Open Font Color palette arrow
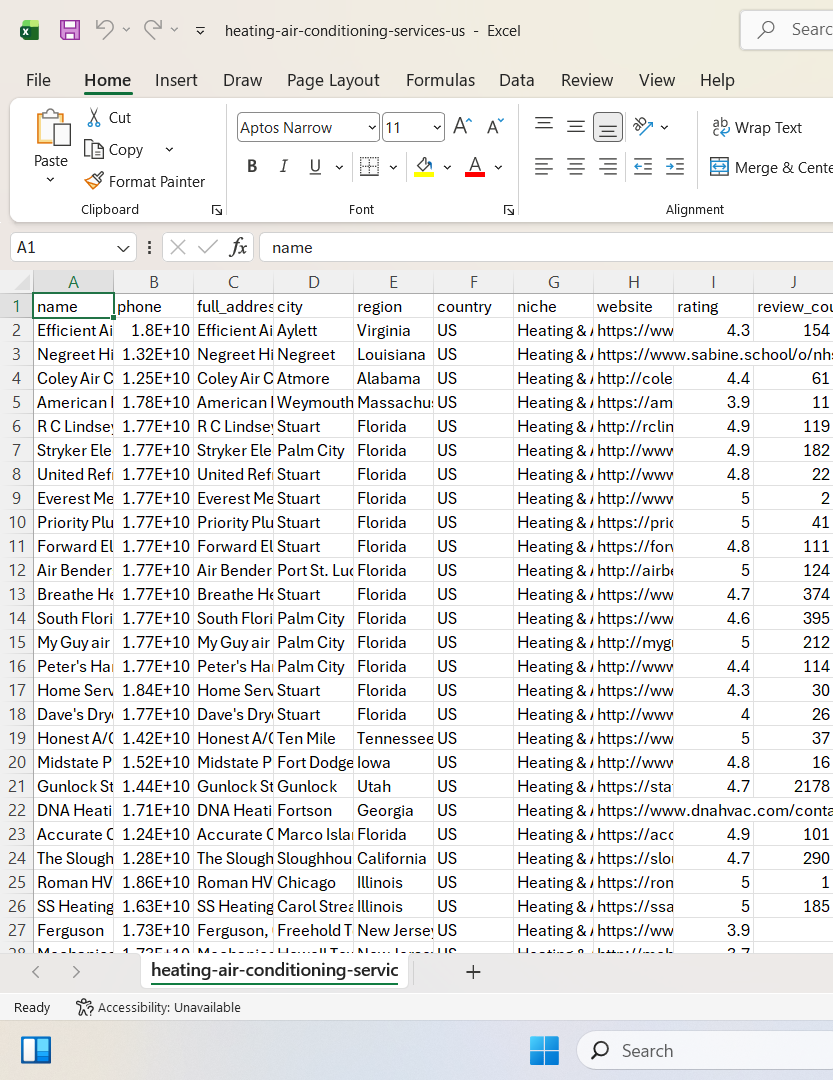The width and height of the screenshot is (833, 1080). tap(498, 167)
